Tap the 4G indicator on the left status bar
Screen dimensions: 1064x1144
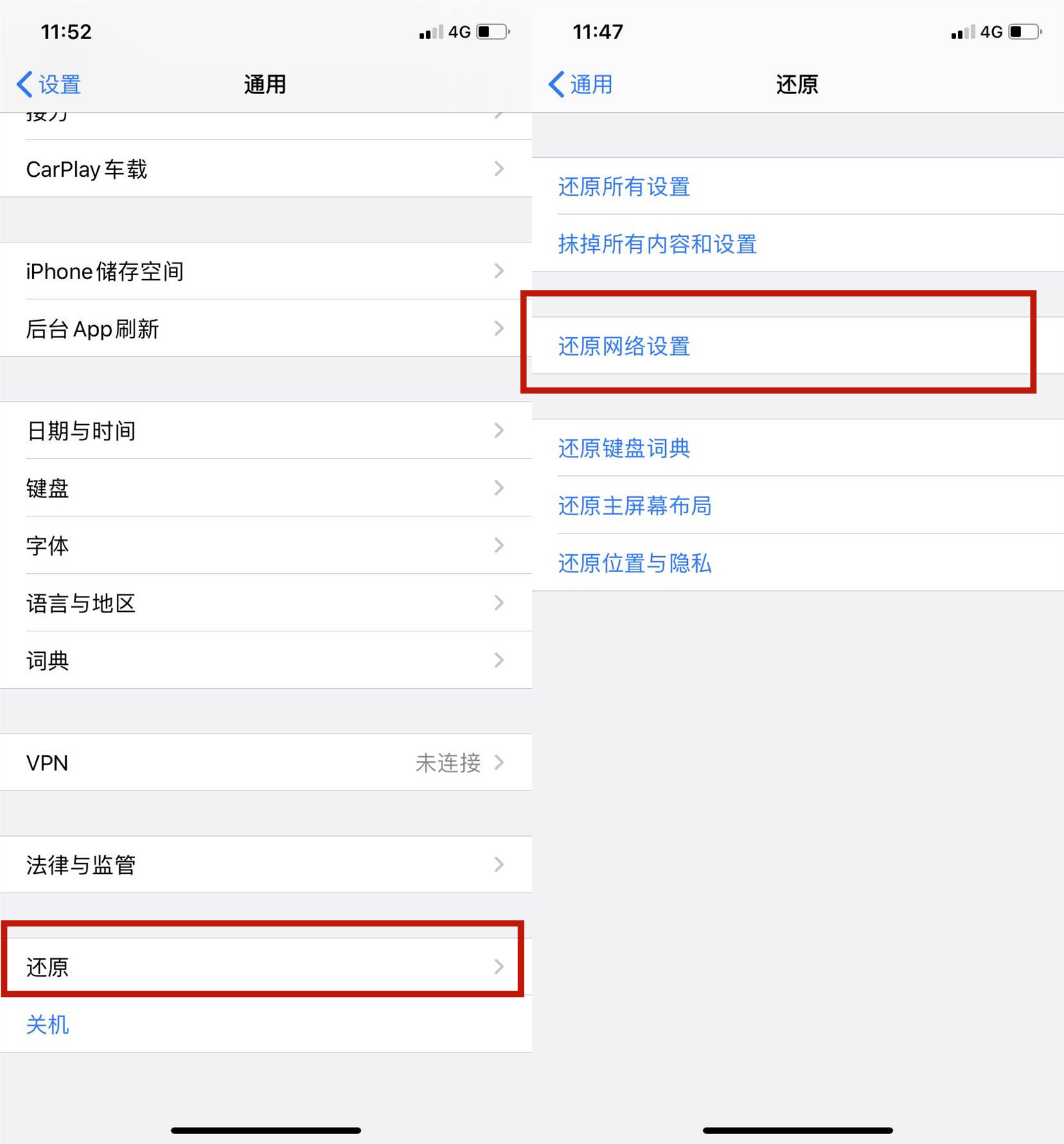pos(460,32)
